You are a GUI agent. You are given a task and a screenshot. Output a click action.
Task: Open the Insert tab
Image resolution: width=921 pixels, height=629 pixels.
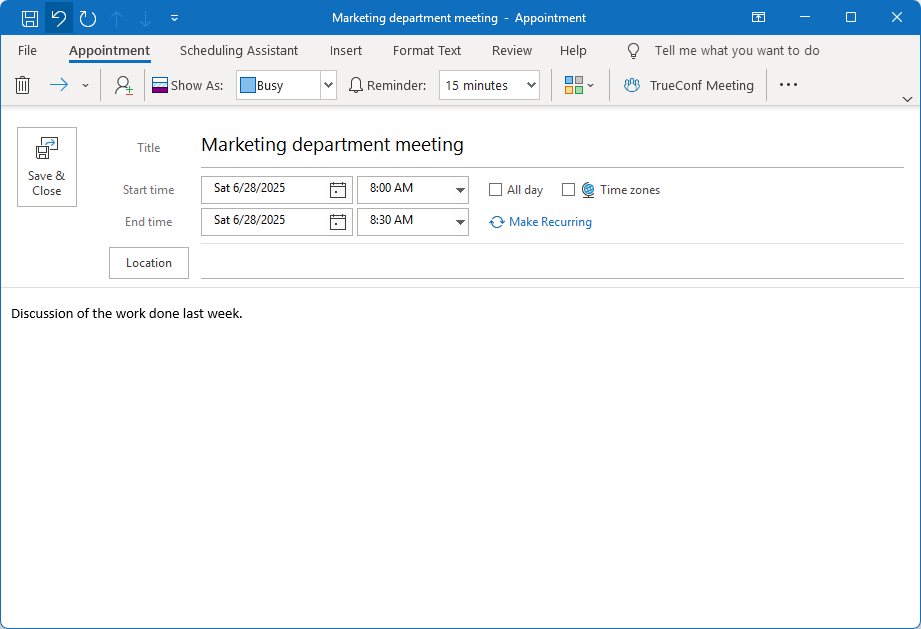[345, 51]
